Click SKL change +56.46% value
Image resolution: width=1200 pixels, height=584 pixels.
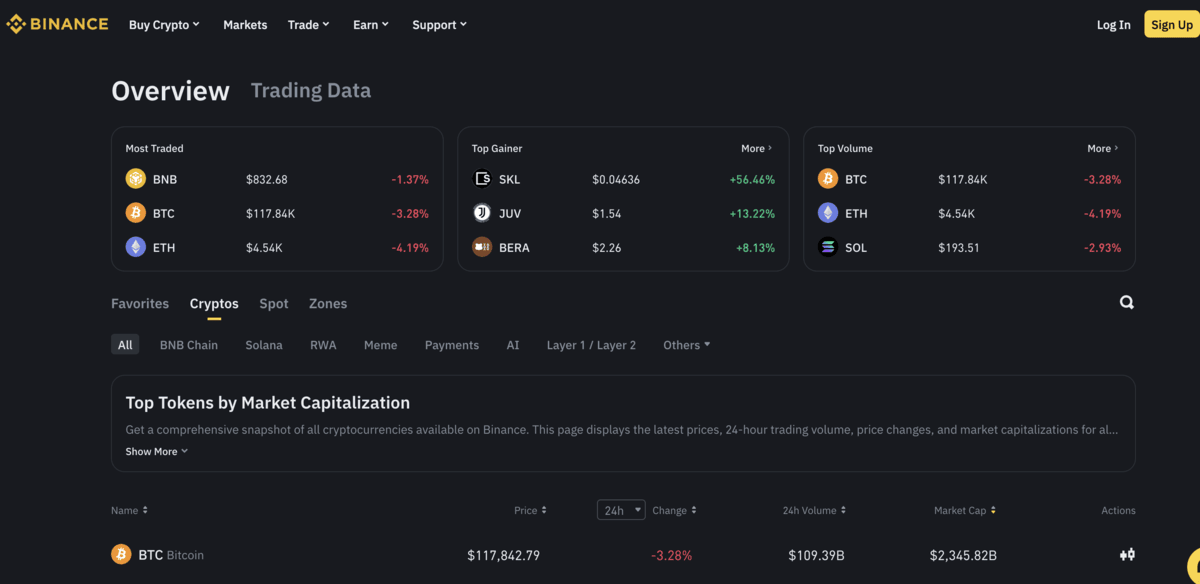point(752,179)
